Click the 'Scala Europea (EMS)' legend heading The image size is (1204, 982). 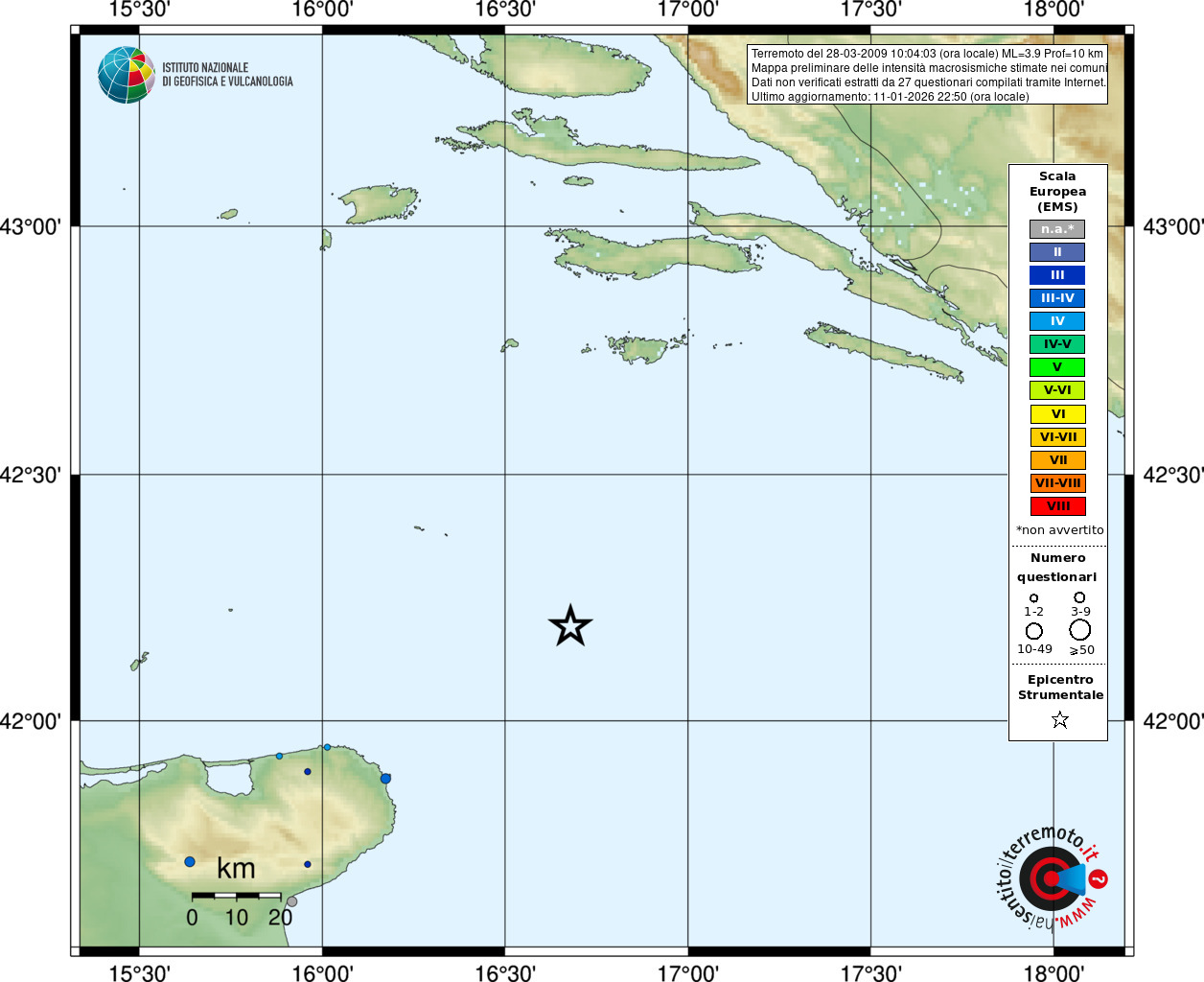point(1057,192)
